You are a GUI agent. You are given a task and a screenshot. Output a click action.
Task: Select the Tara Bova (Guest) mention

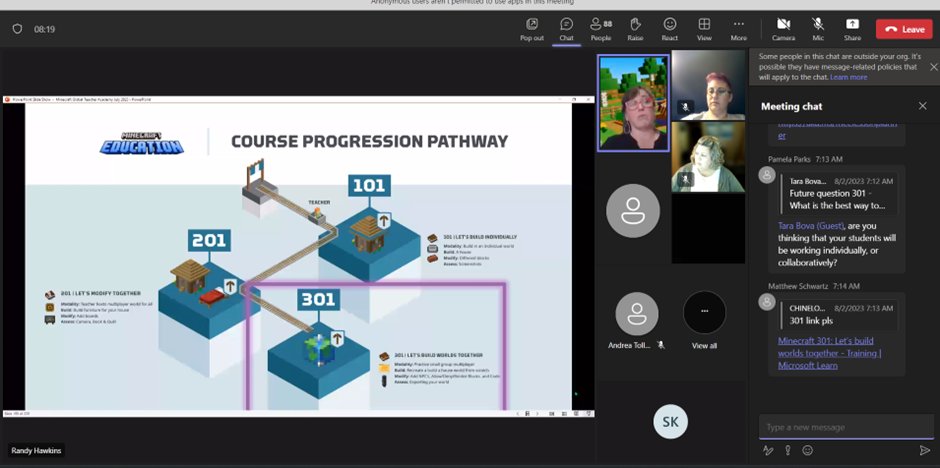811,226
